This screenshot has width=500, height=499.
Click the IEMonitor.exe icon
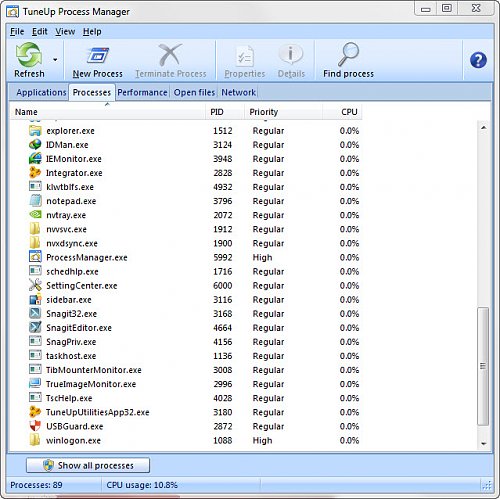pos(35,159)
